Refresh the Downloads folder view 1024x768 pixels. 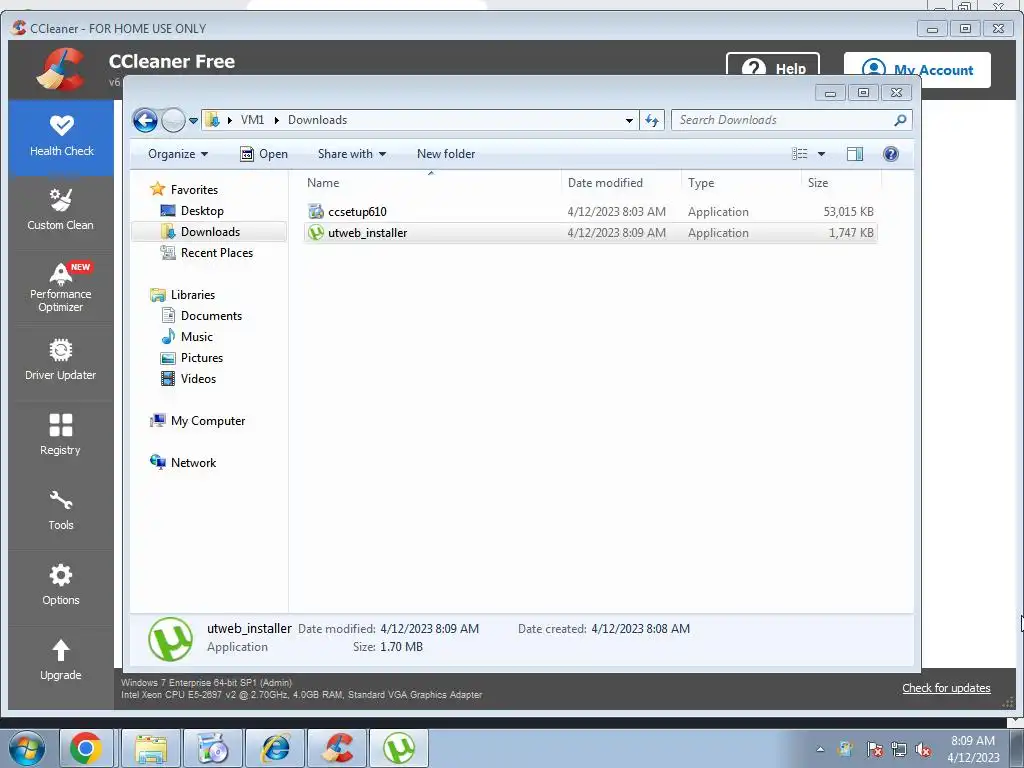click(x=652, y=120)
